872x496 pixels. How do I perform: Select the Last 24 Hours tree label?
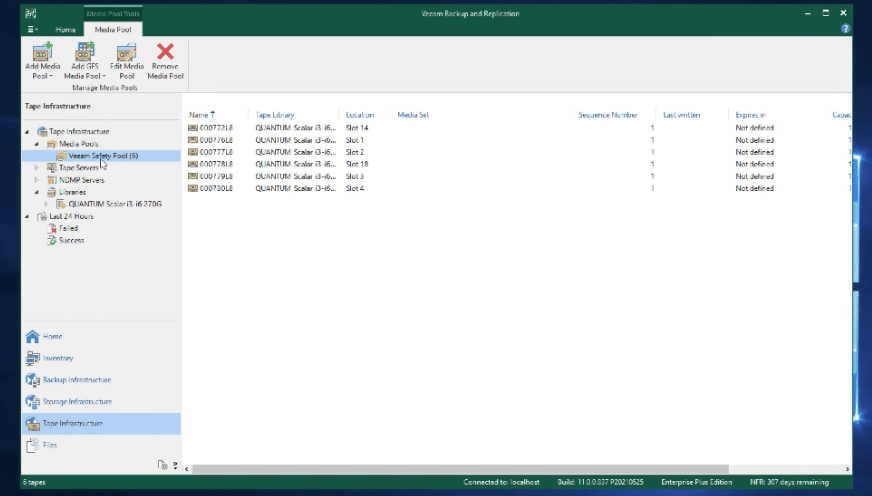click(x=71, y=216)
